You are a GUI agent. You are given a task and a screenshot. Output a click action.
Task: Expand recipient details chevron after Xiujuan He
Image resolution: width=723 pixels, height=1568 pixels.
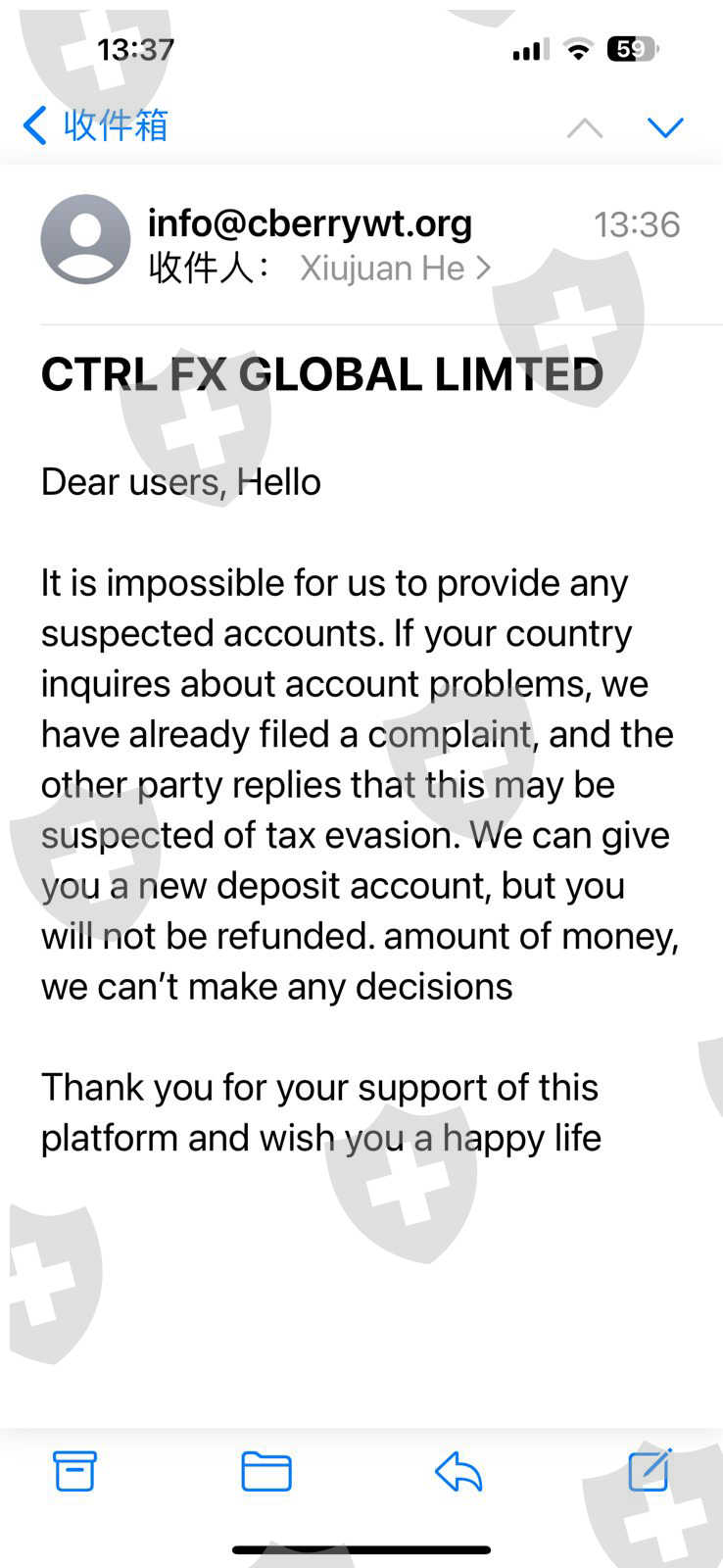click(x=483, y=268)
